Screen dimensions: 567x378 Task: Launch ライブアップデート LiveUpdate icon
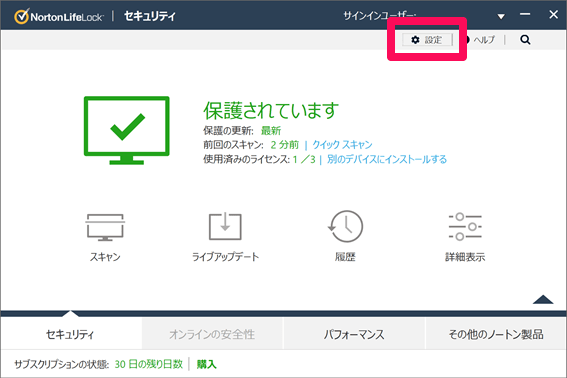[x=225, y=226]
